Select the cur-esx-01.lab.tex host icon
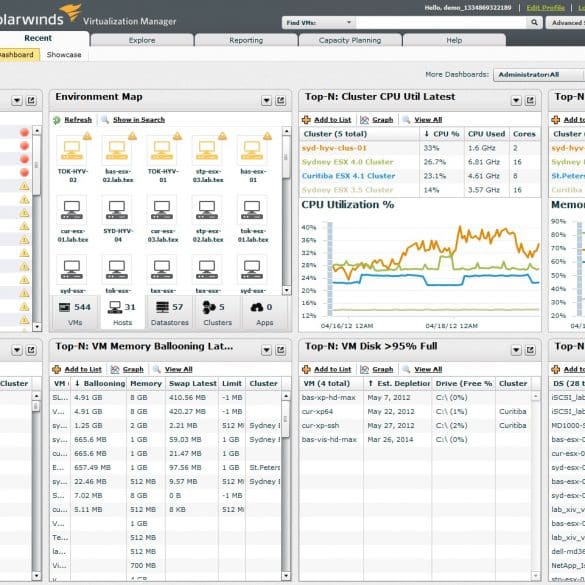This screenshot has height=585, width=585. [x=72, y=210]
